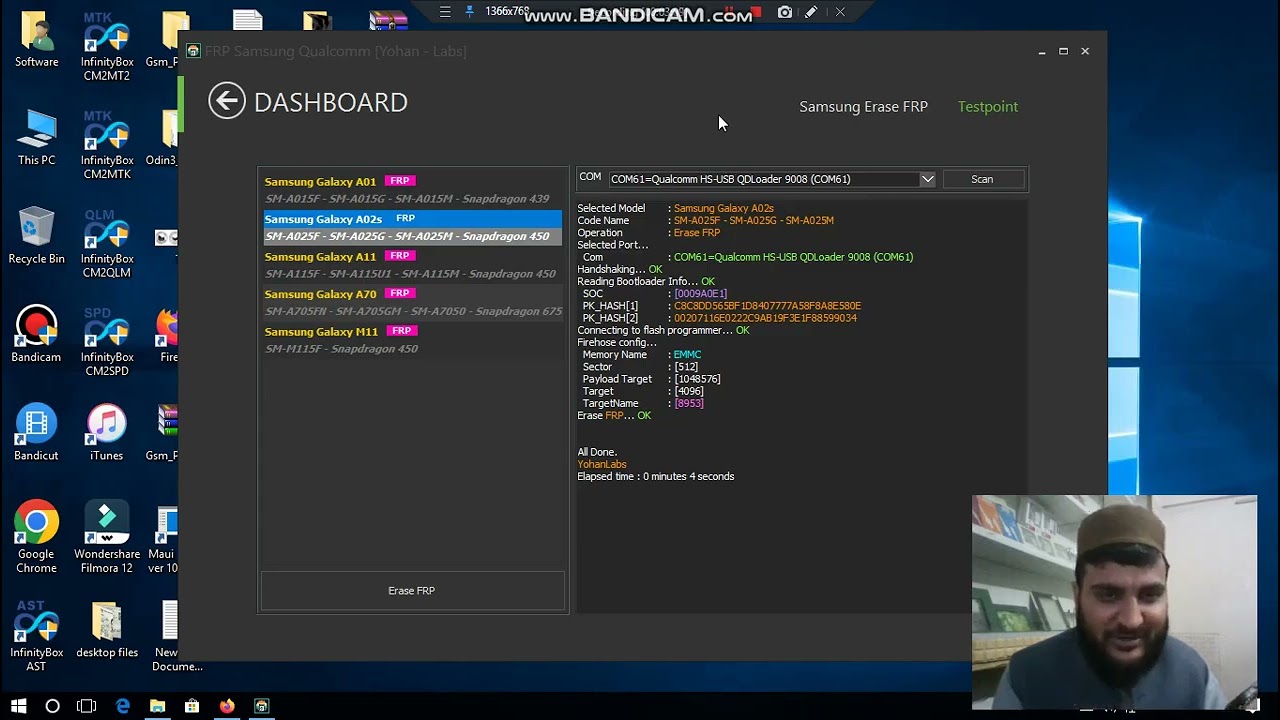1280x720 pixels.
Task: Click the Payload Target value [1048576]
Action: coord(697,379)
